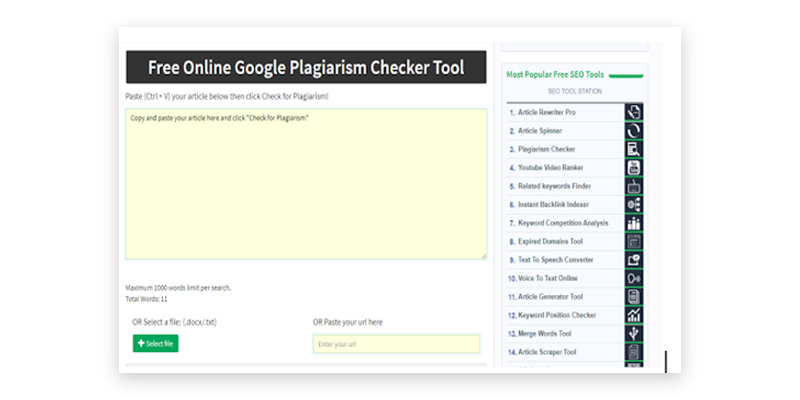The height and width of the screenshot is (400, 800).
Task: Open the Youtube Video Ranker link
Action: click(x=551, y=168)
